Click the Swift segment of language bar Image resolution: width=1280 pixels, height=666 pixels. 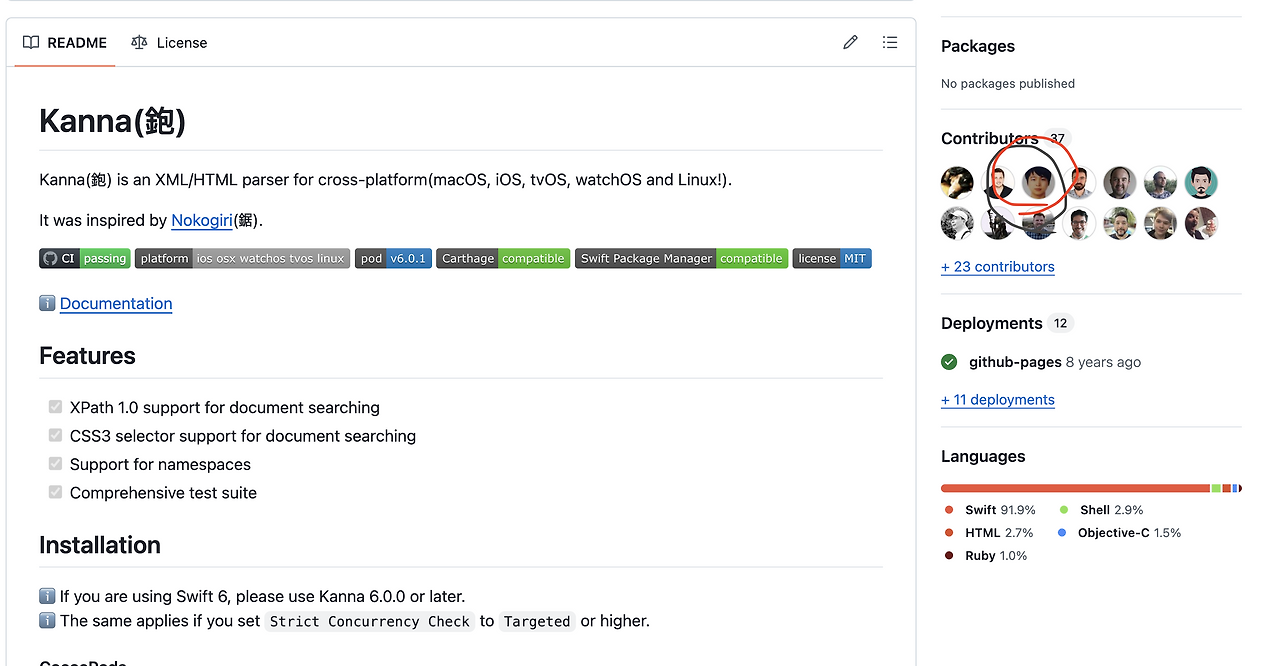pos(1075,488)
